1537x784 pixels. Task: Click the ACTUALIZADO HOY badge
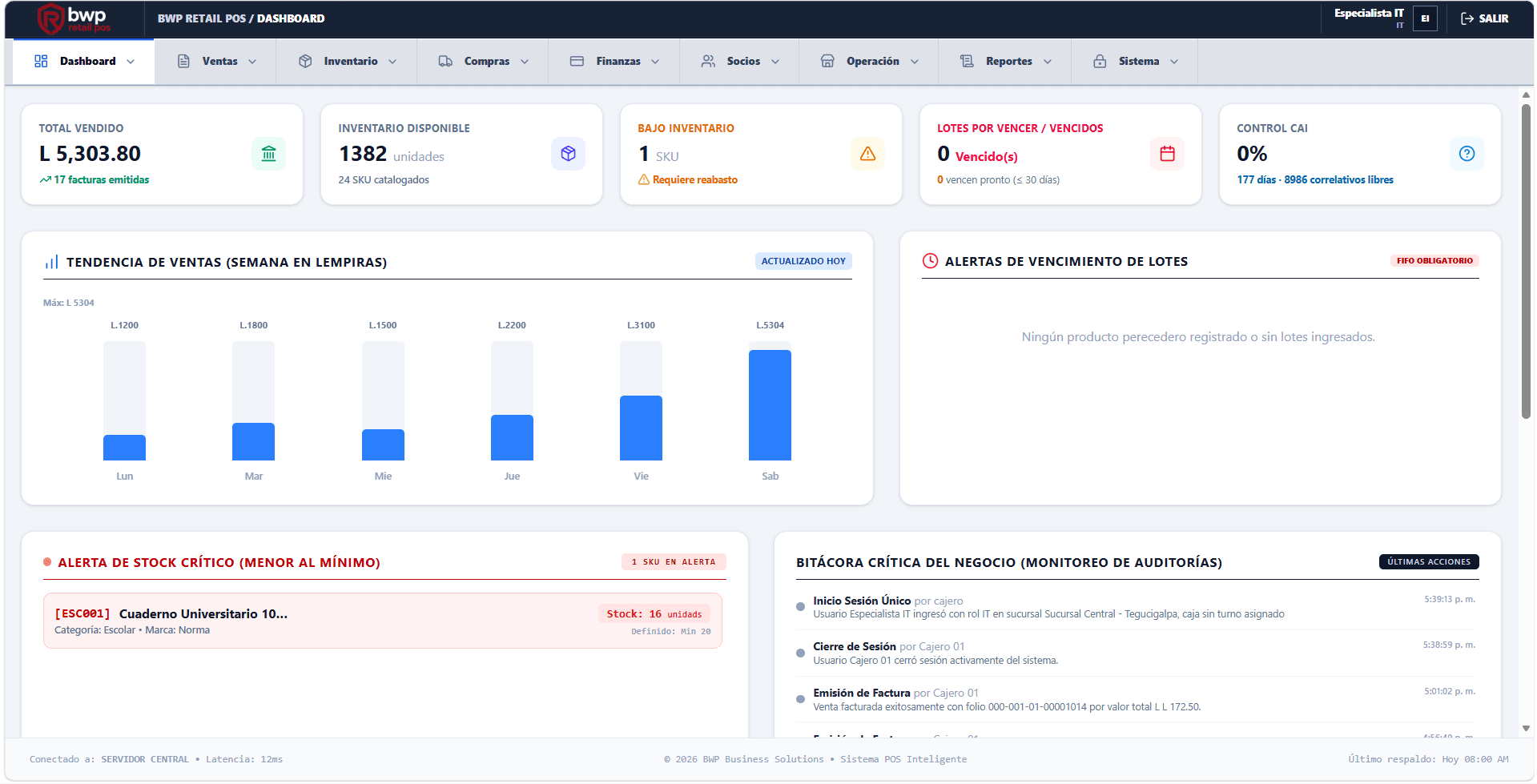point(803,261)
